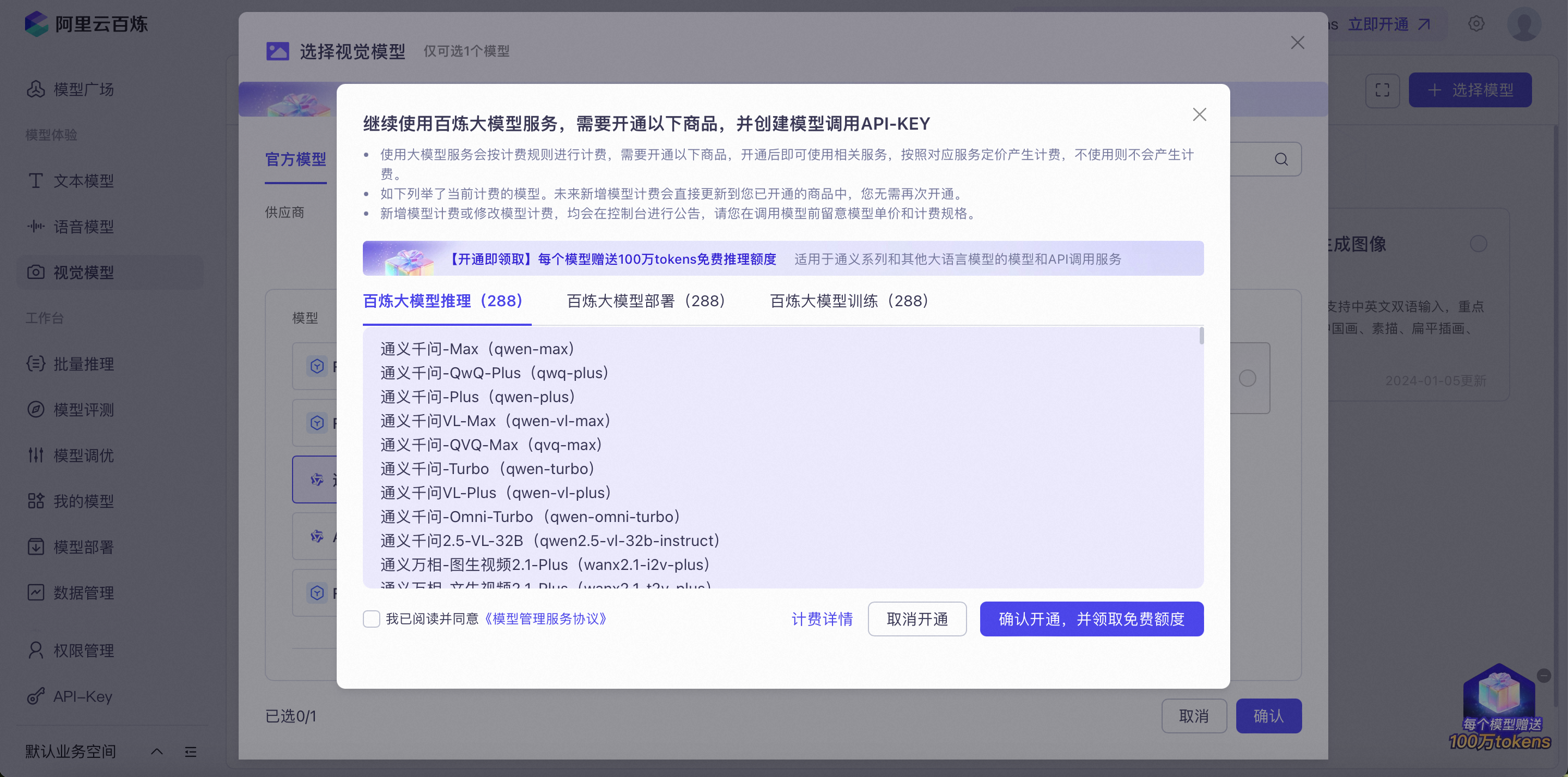
Task: Select the radio button beside 生成图像 card
Action: (x=1478, y=244)
